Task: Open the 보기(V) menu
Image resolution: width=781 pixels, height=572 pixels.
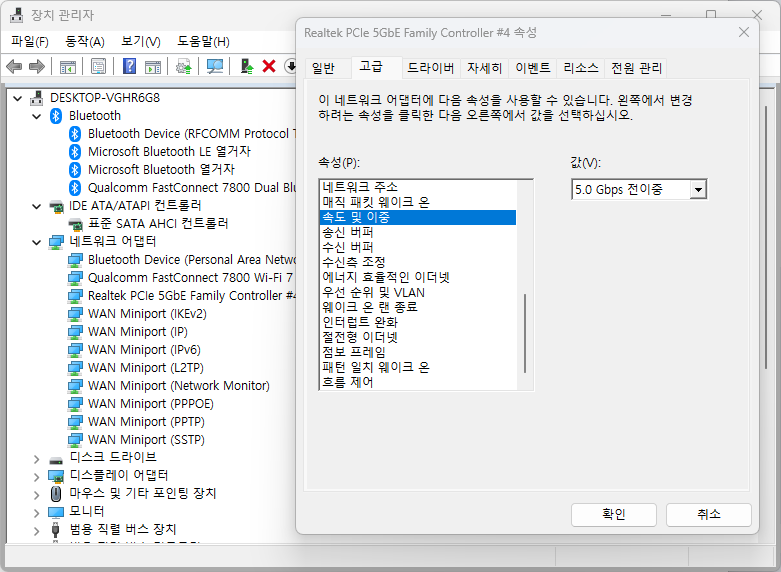Action: [x=141, y=41]
